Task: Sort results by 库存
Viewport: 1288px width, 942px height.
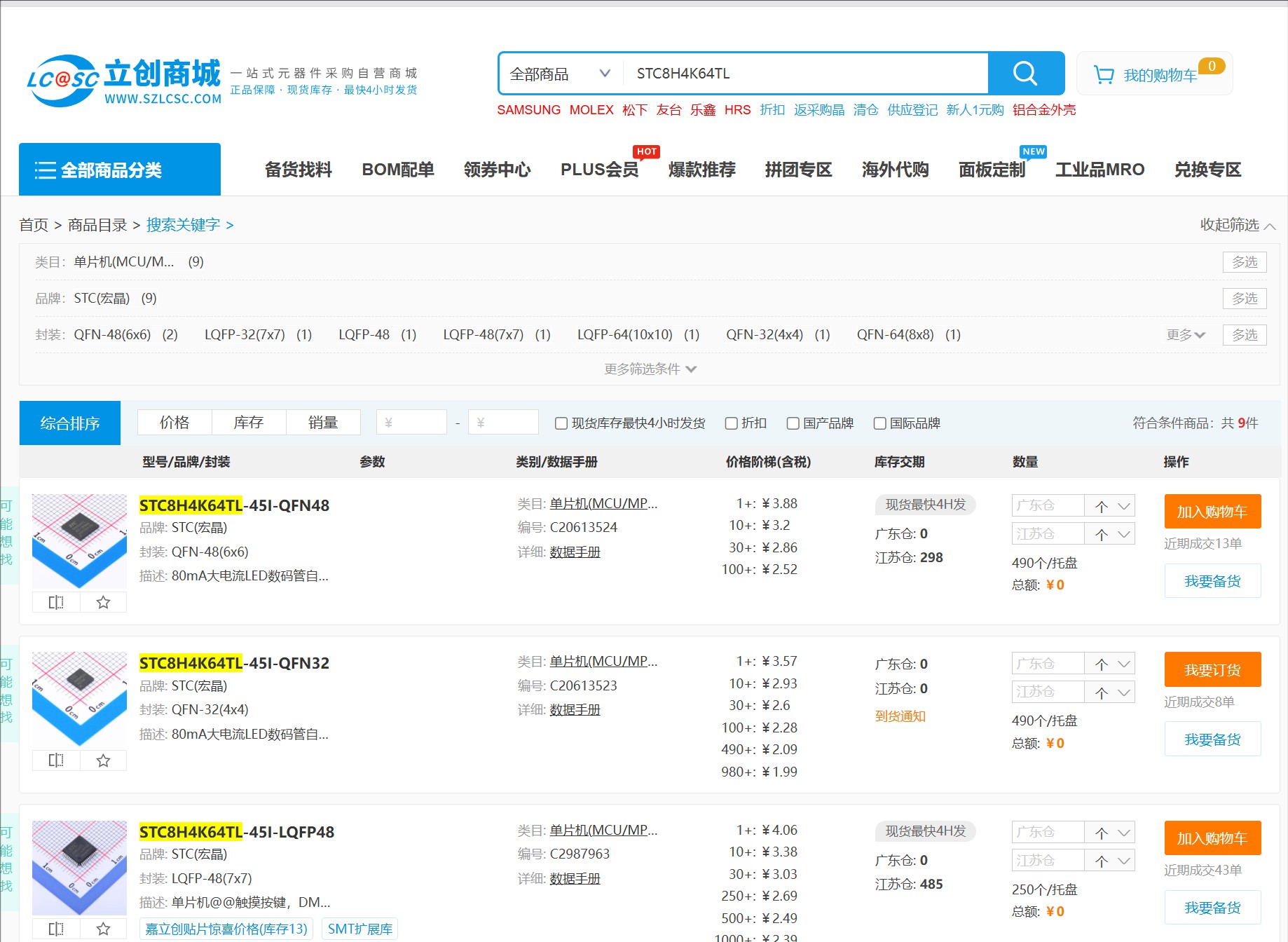Action: click(x=249, y=423)
